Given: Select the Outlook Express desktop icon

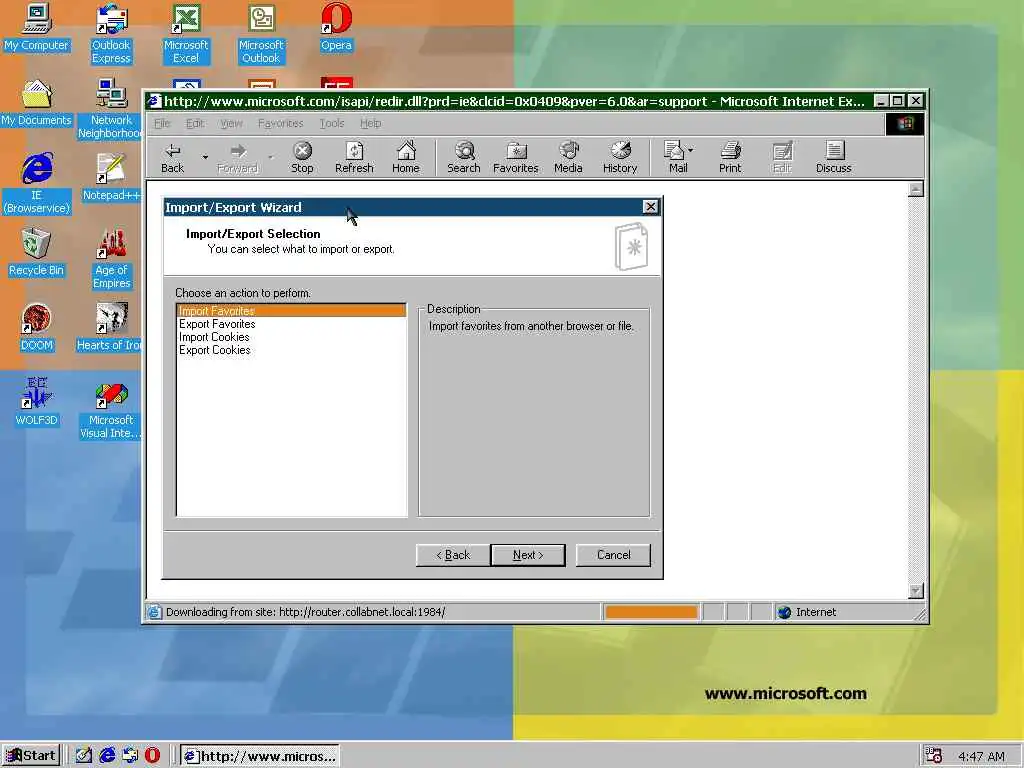Looking at the screenshot, I should click(111, 34).
